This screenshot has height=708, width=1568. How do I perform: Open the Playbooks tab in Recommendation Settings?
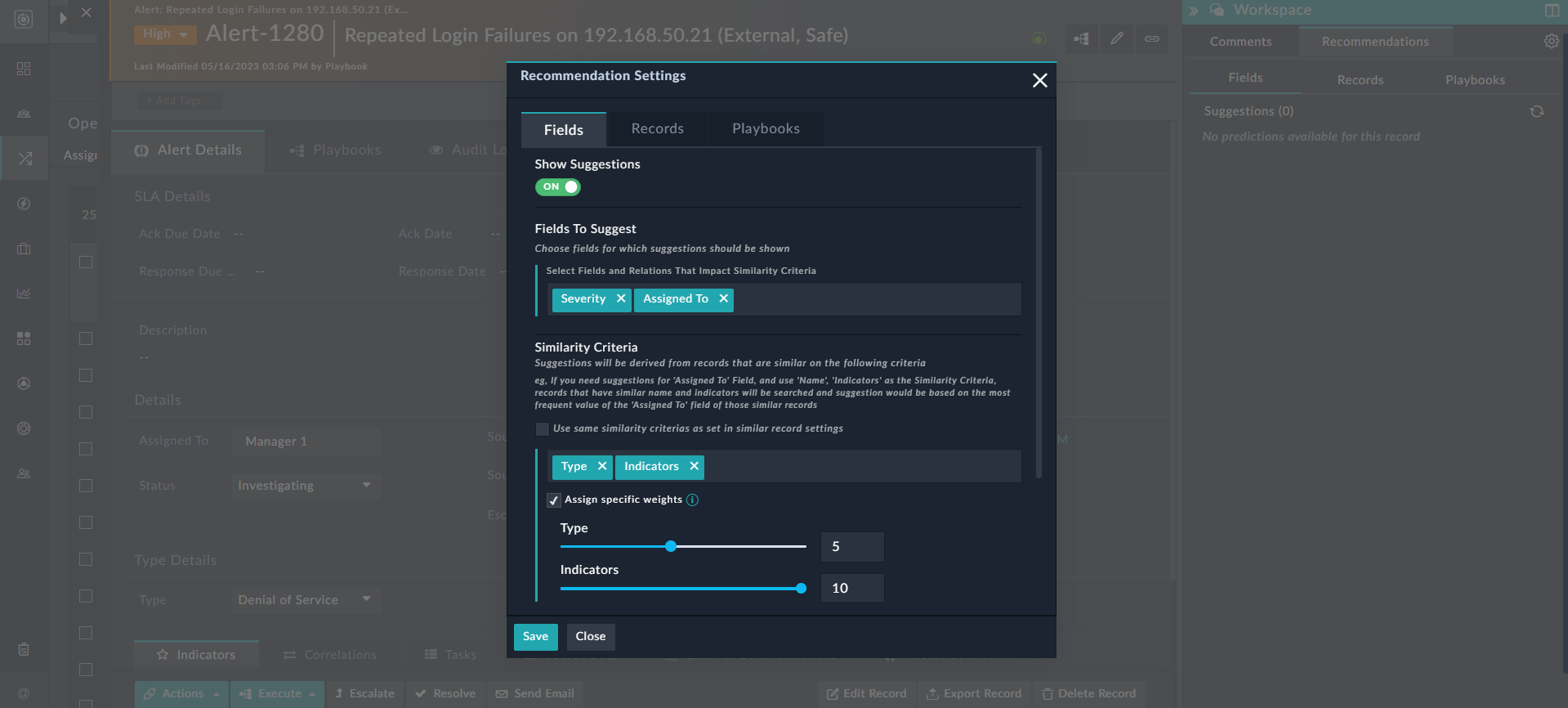[x=766, y=129]
